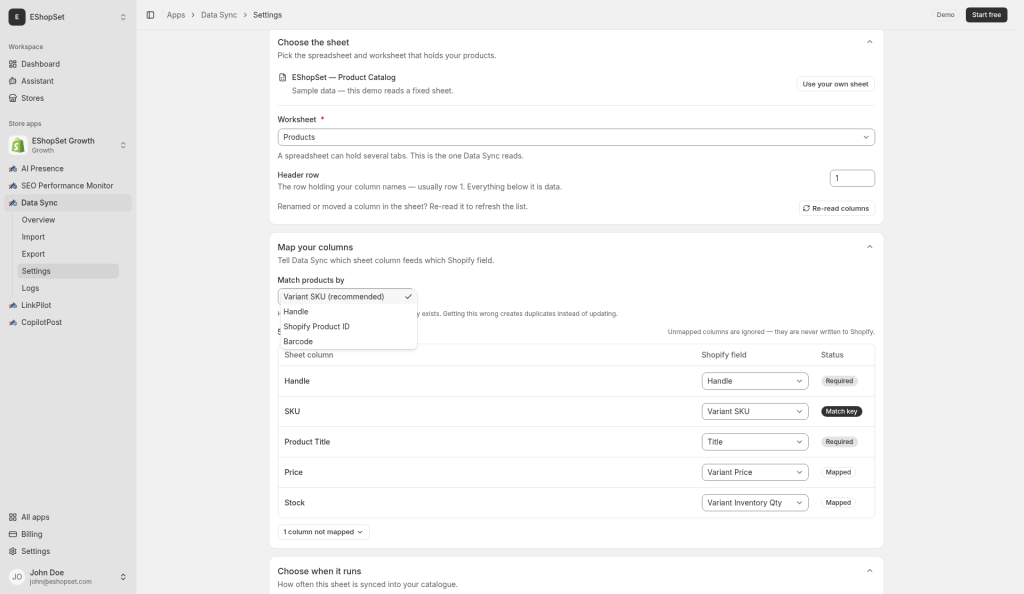Screen dimensions: 1024x594
Task: Collapse the Choose the sheet section
Action: coord(869,42)
